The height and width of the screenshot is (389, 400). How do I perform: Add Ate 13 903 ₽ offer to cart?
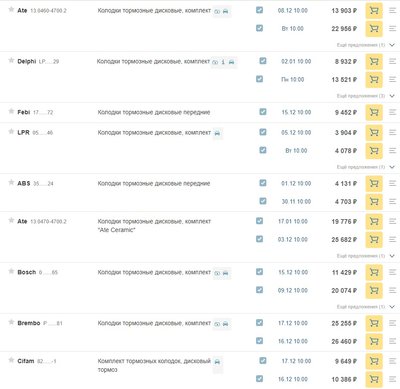[374, 11]
